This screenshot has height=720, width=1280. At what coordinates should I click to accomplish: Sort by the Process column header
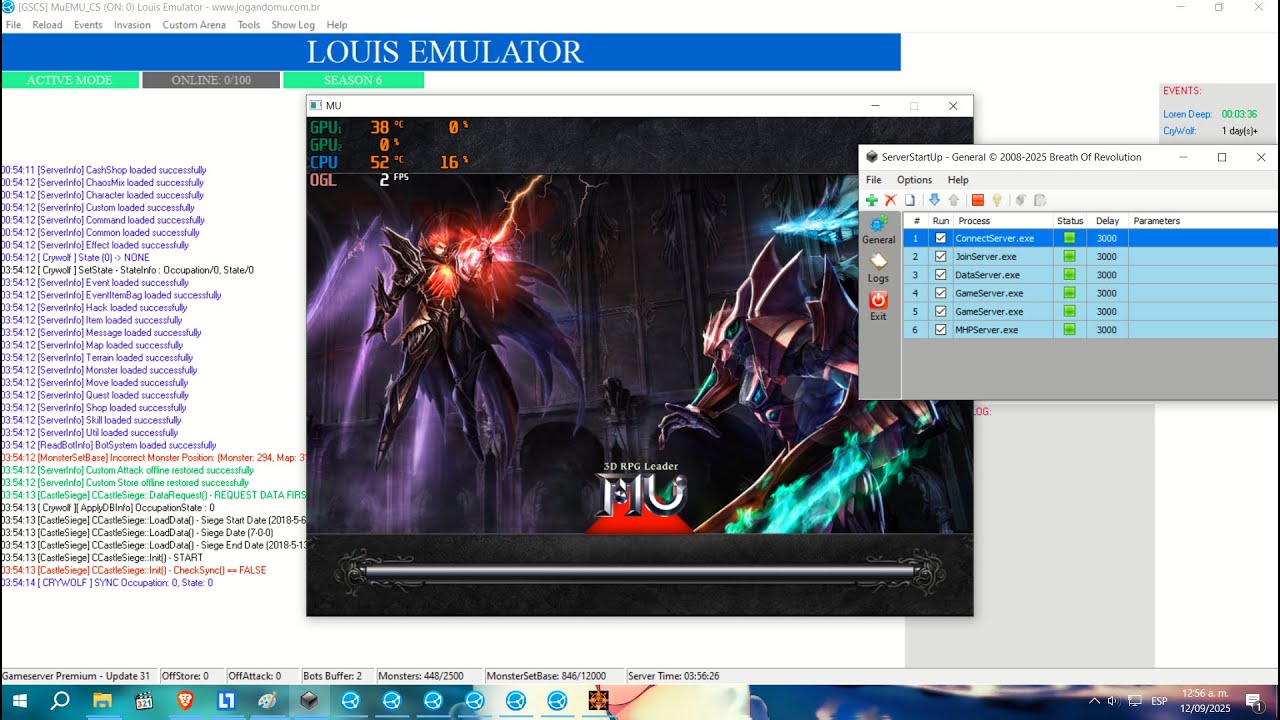[x=1002, y=220]
